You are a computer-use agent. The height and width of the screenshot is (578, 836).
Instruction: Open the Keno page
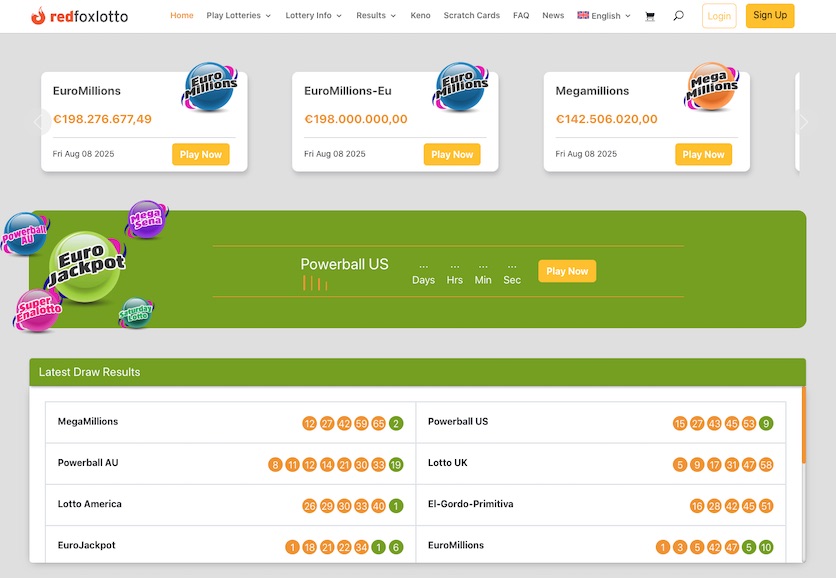(x=420, y=15)
